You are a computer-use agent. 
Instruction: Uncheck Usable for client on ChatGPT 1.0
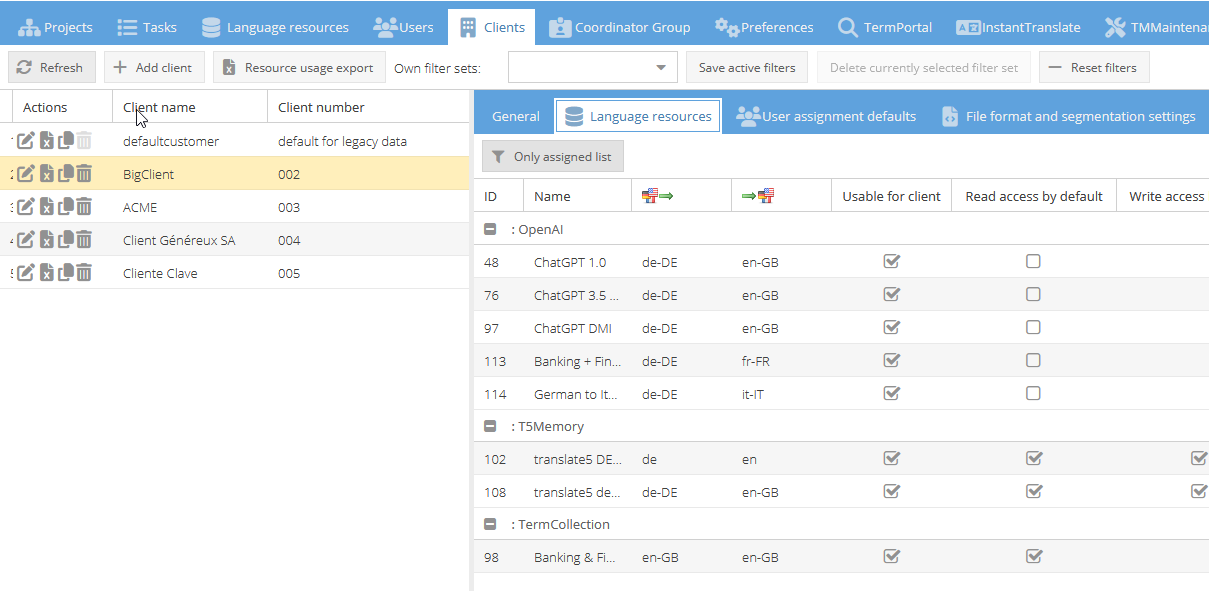tap(892, 261)
